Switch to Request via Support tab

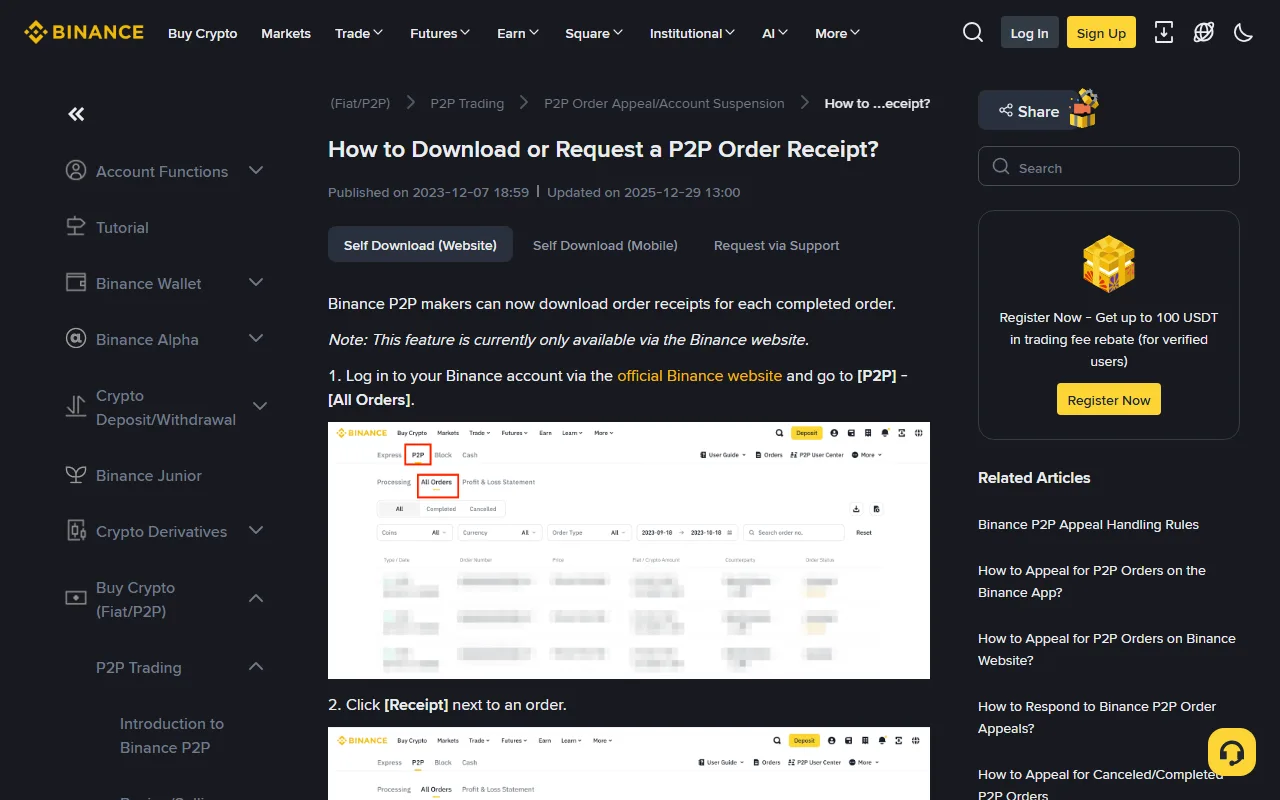click(776, 245)
